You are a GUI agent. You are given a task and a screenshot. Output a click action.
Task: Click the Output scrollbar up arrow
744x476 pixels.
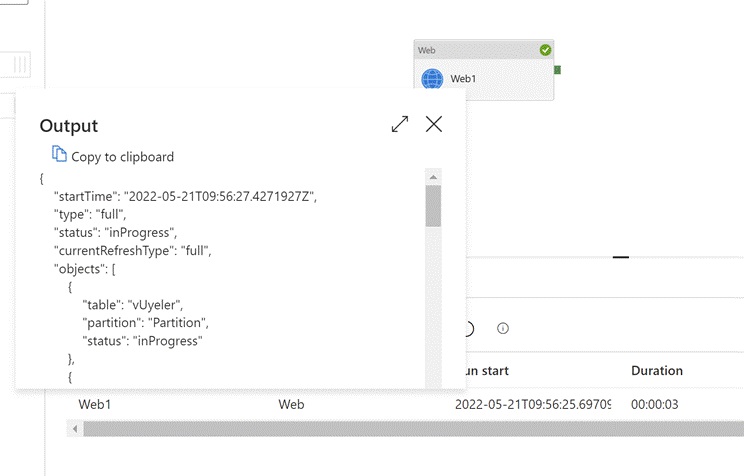[x=433, y=177]
